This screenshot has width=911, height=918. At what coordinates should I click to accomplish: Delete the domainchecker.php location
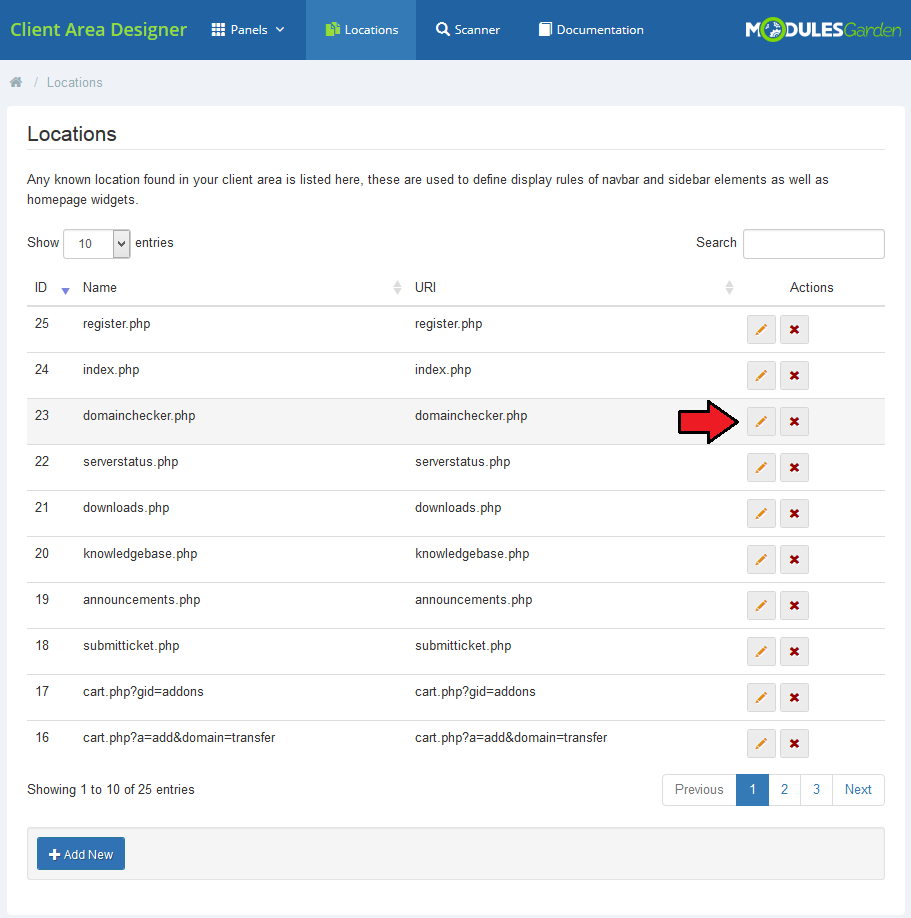794,422
